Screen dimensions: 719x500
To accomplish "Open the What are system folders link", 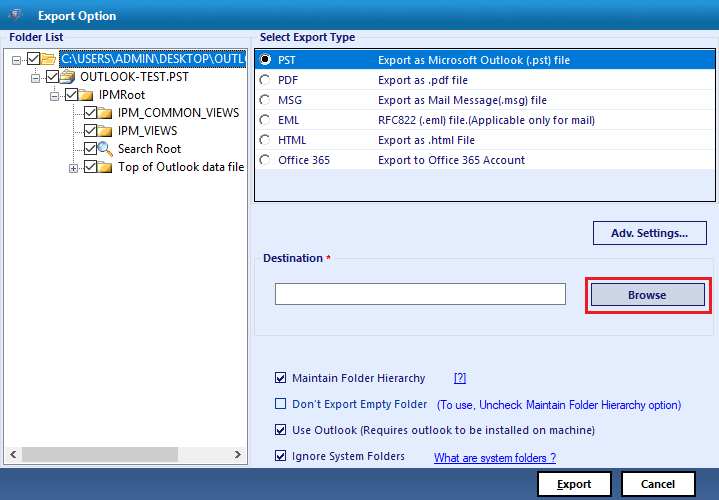I will point(495,457).
